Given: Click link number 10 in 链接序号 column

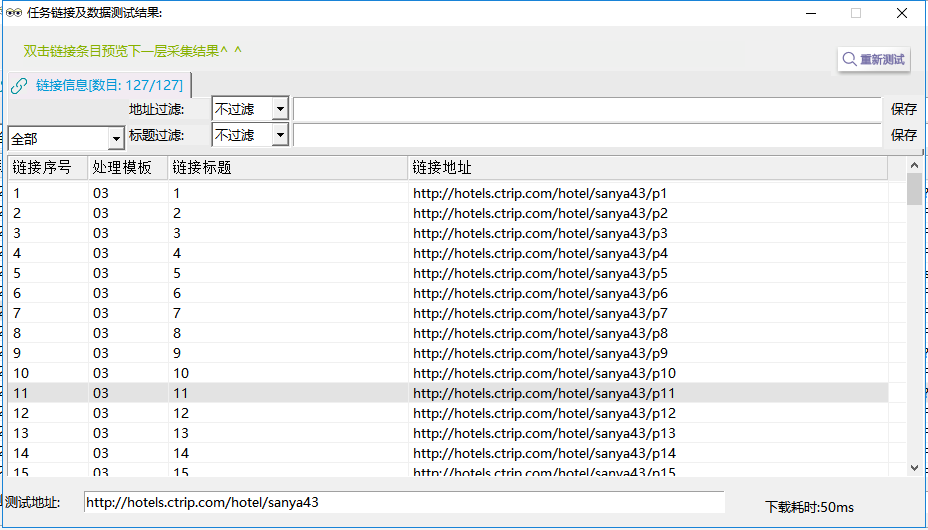Looking at the screenshot, I should tap(21, 373).
